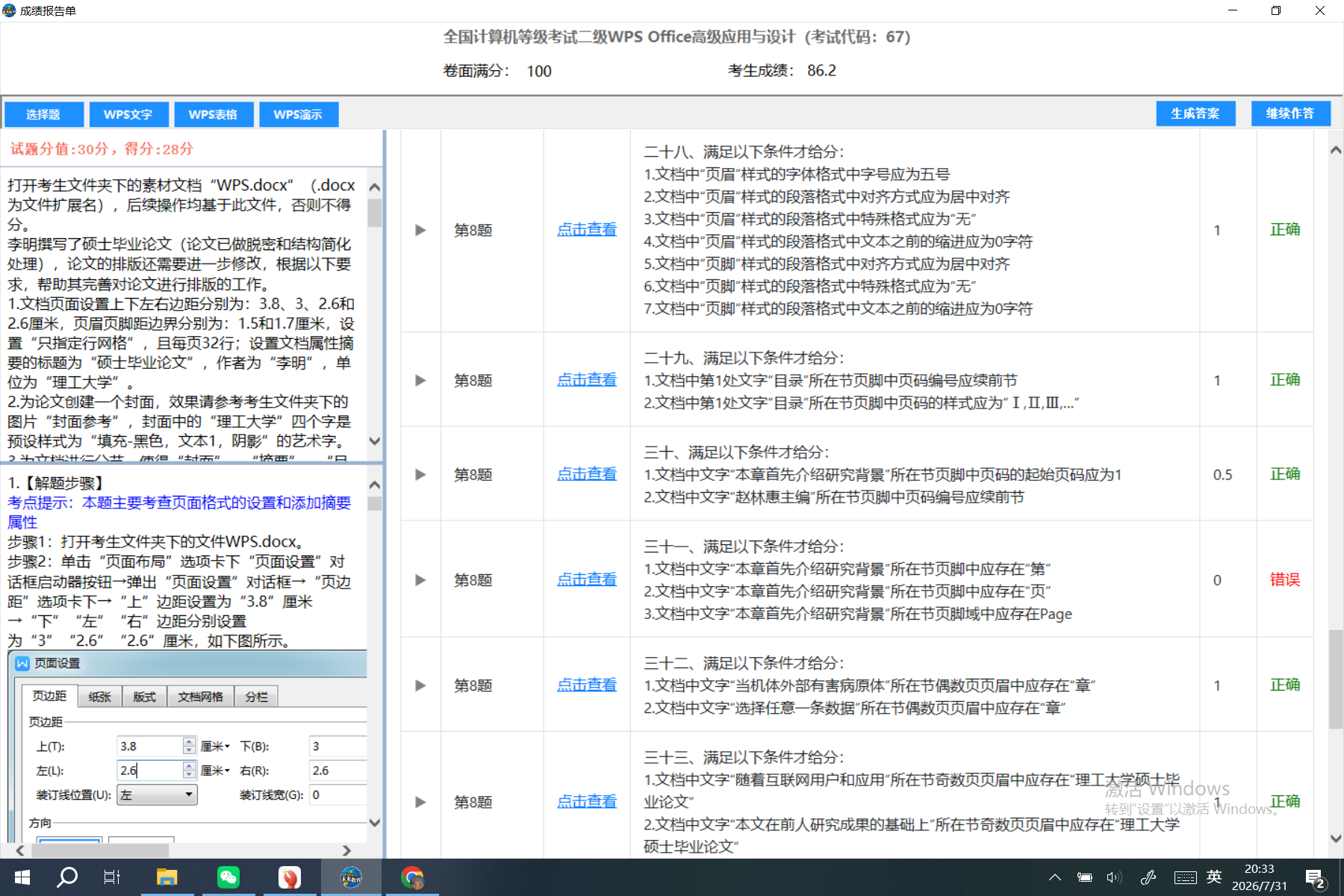Click 正确 in the 二十九 row
The image size is (1344, 896).
pyautogui.click(x=1285, y=379)
